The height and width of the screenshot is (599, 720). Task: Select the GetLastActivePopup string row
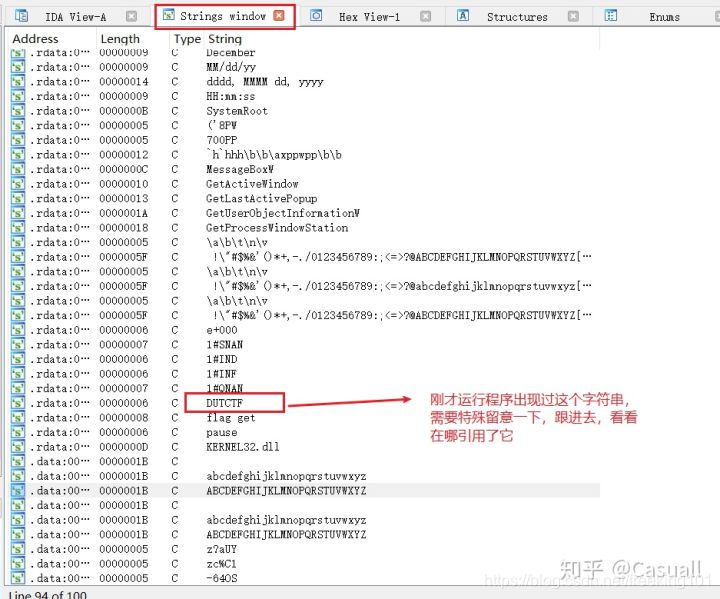point(304,198)
